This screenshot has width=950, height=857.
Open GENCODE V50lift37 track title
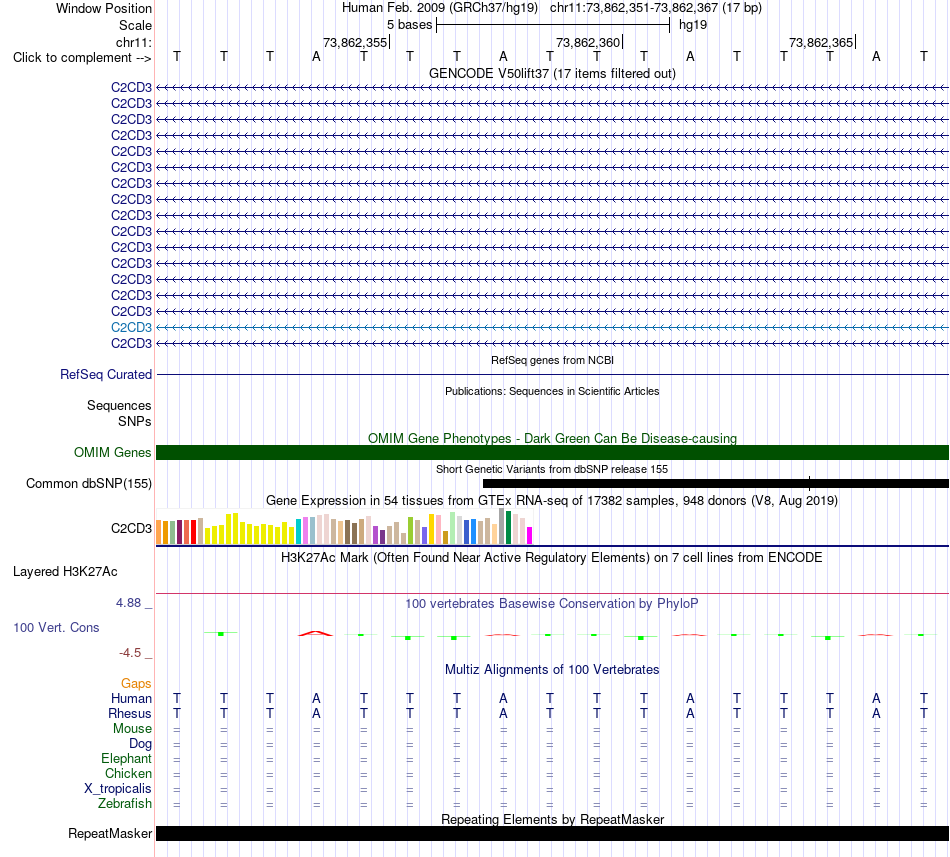pyautogui.click(x=552, y=73)
